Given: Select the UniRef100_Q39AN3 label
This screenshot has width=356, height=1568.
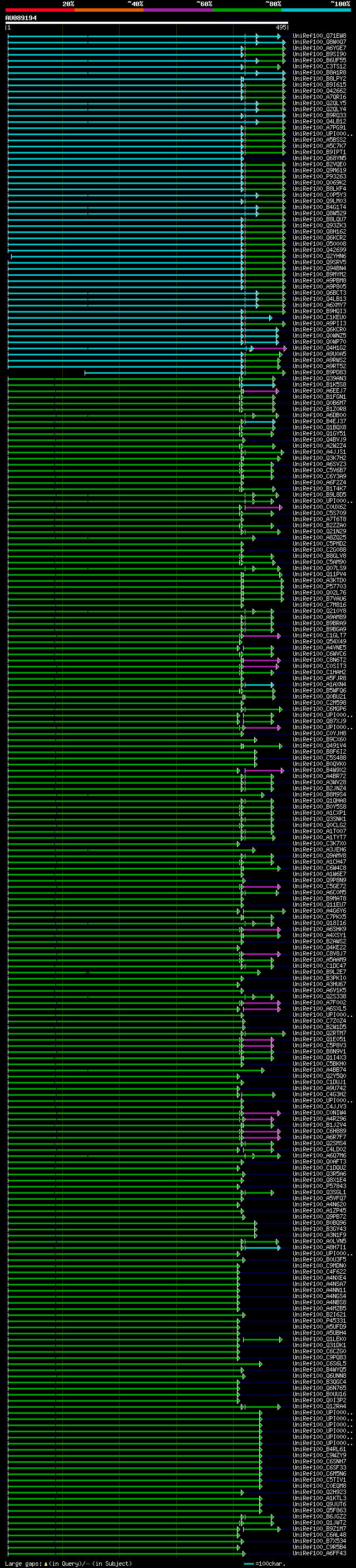Looking at the screenshot, I should pos(319,379).
